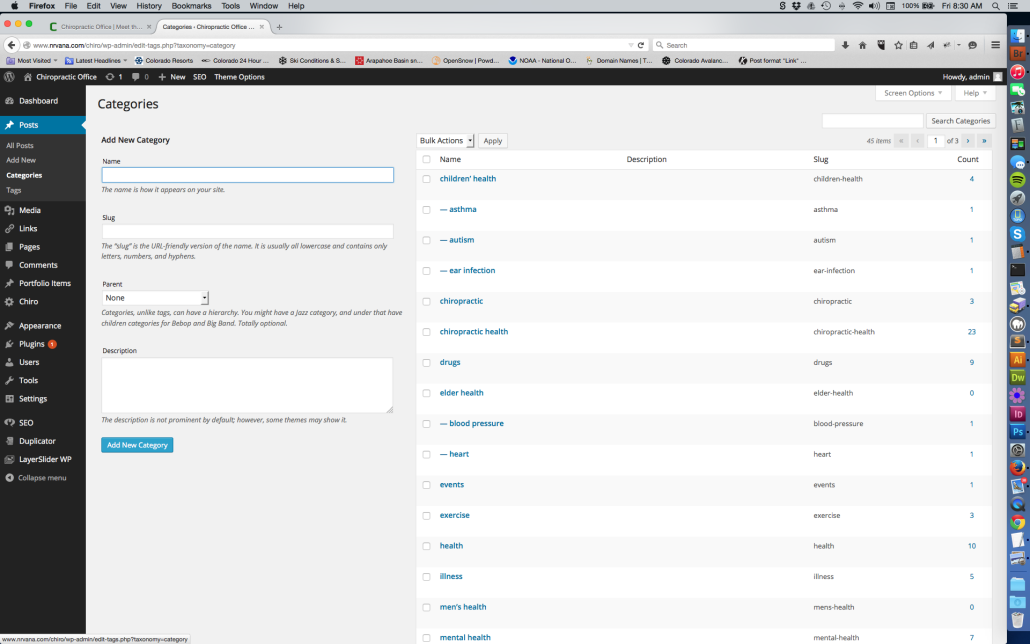Open Plugins via the plug icon

coord(9,344)
